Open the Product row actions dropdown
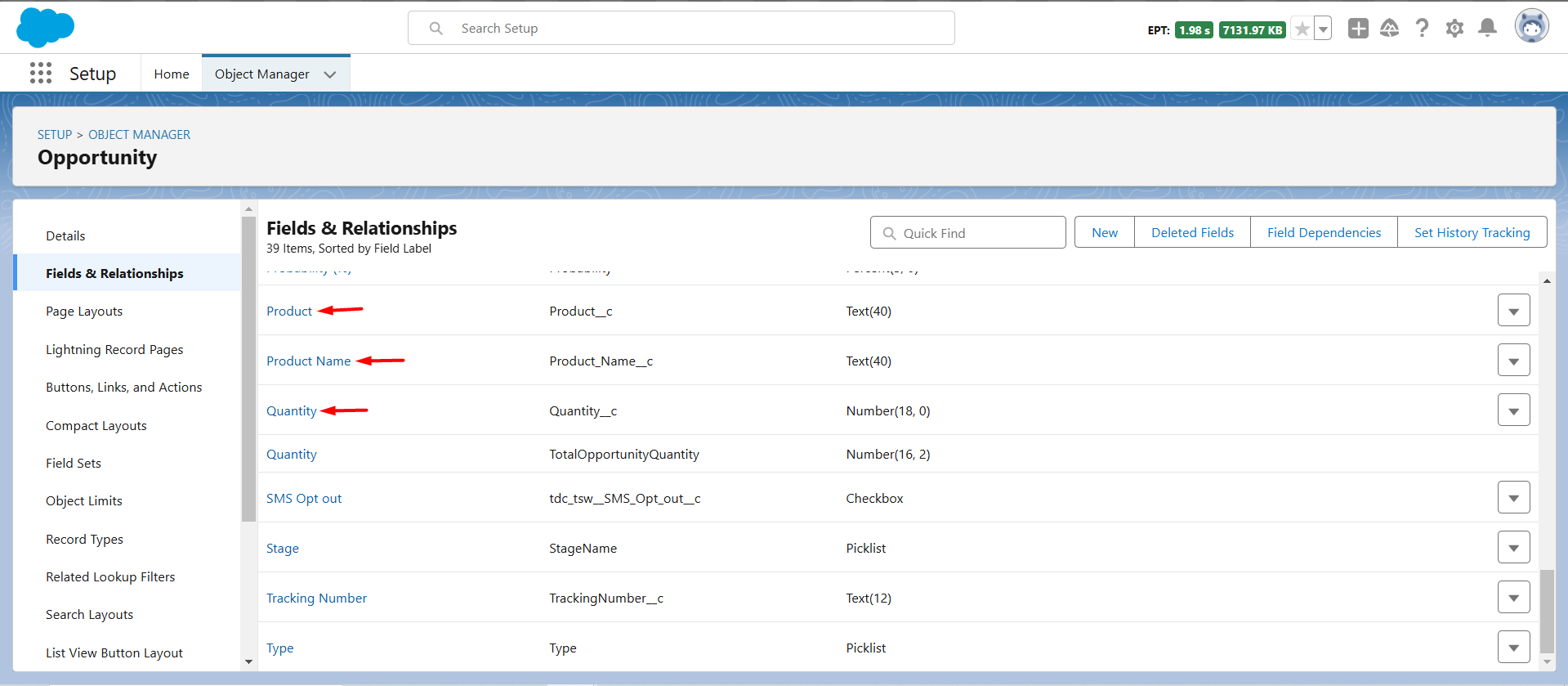 [x=1514, y=311]
